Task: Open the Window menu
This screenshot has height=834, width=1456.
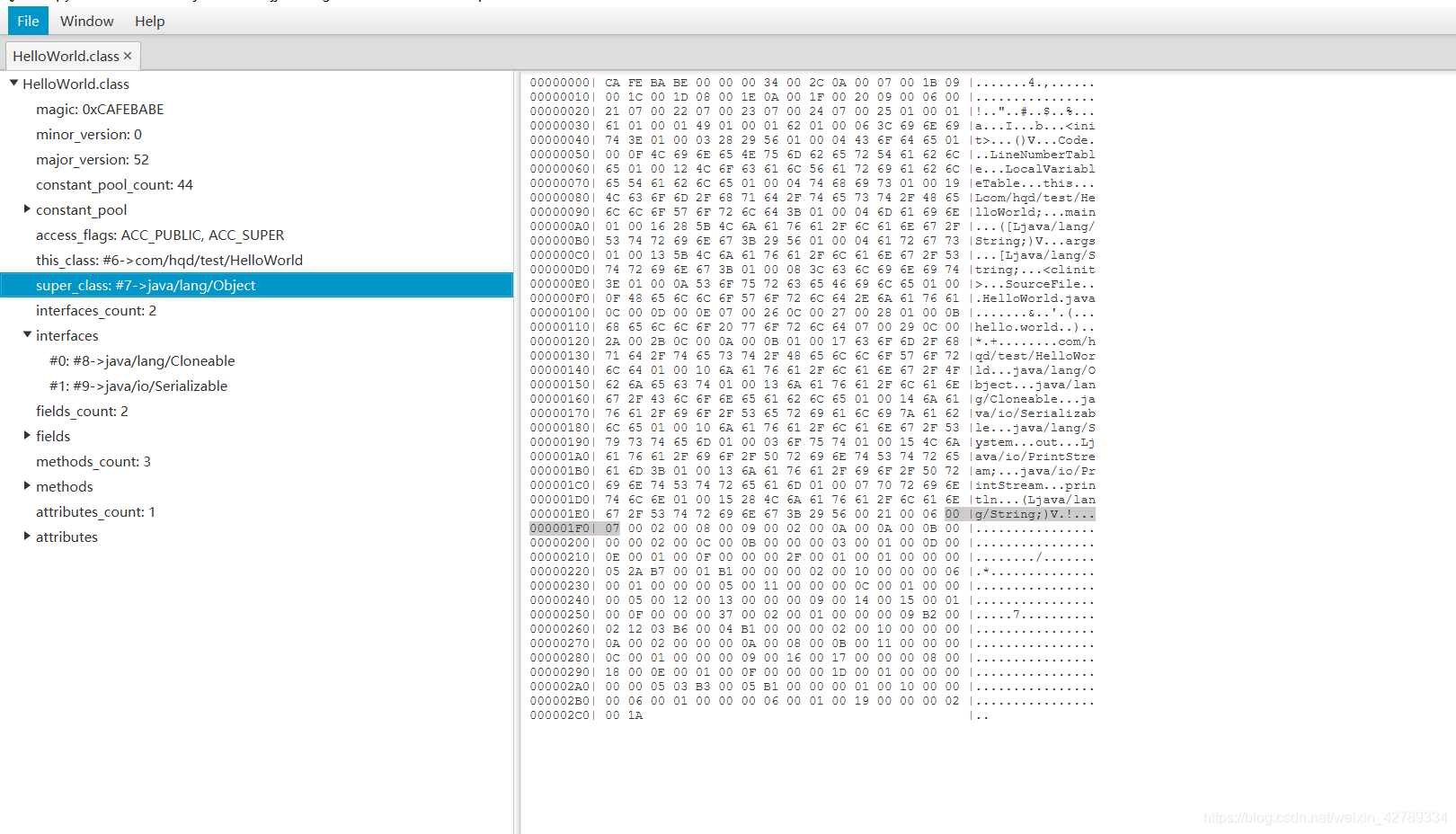Action: click(87, 21)
